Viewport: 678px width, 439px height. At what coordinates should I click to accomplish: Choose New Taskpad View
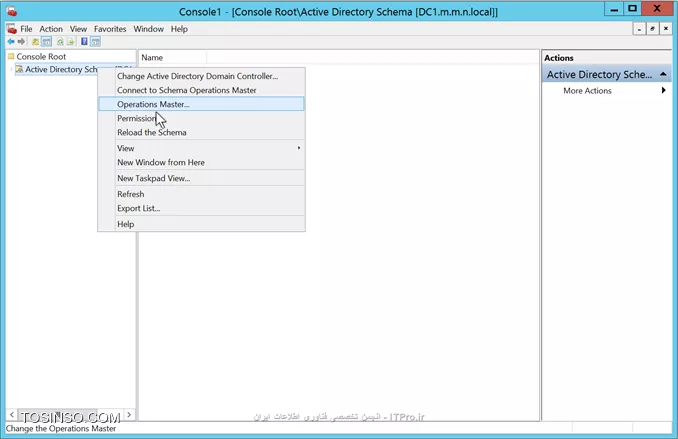(201, 178)
